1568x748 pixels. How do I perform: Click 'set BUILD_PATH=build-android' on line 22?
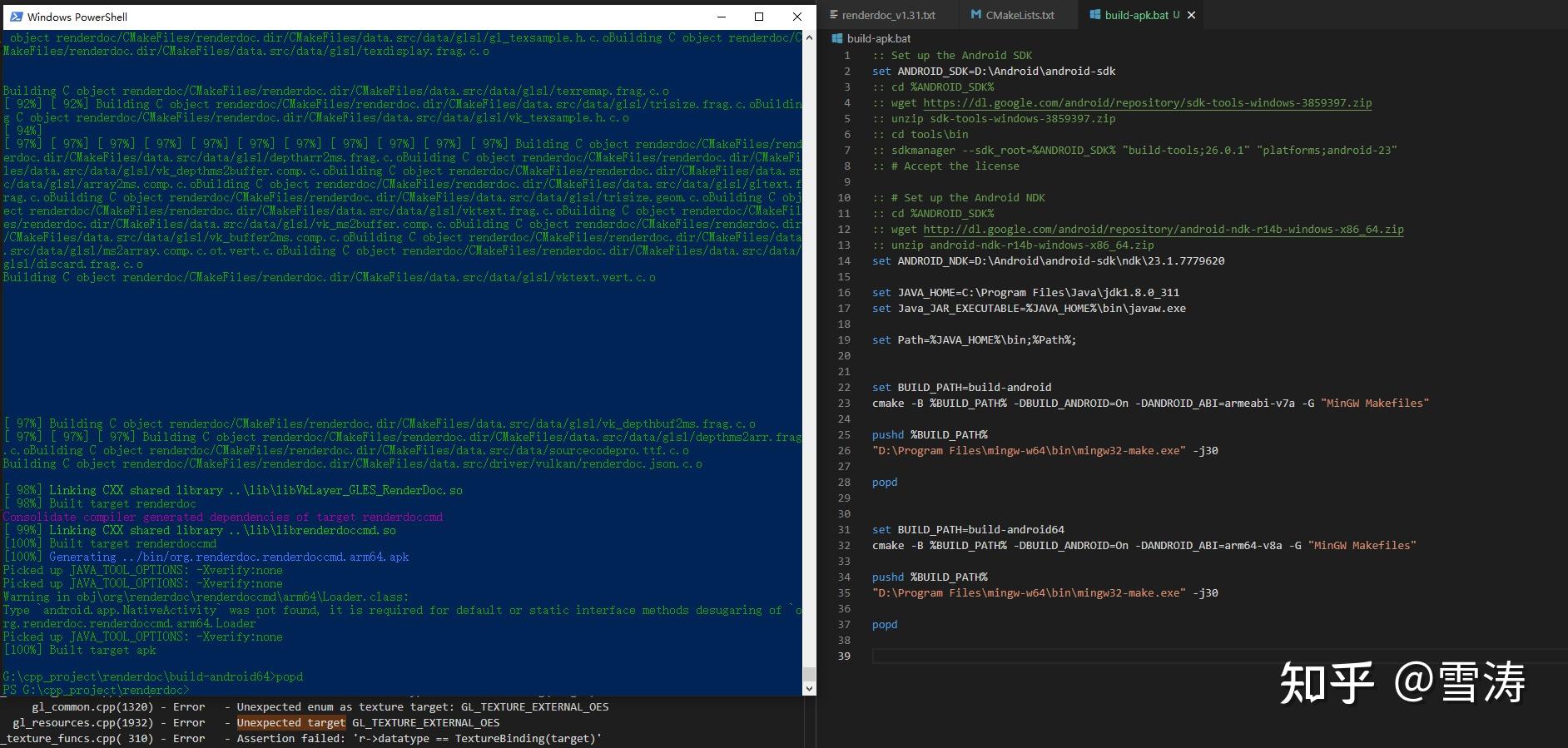(961, 388)
